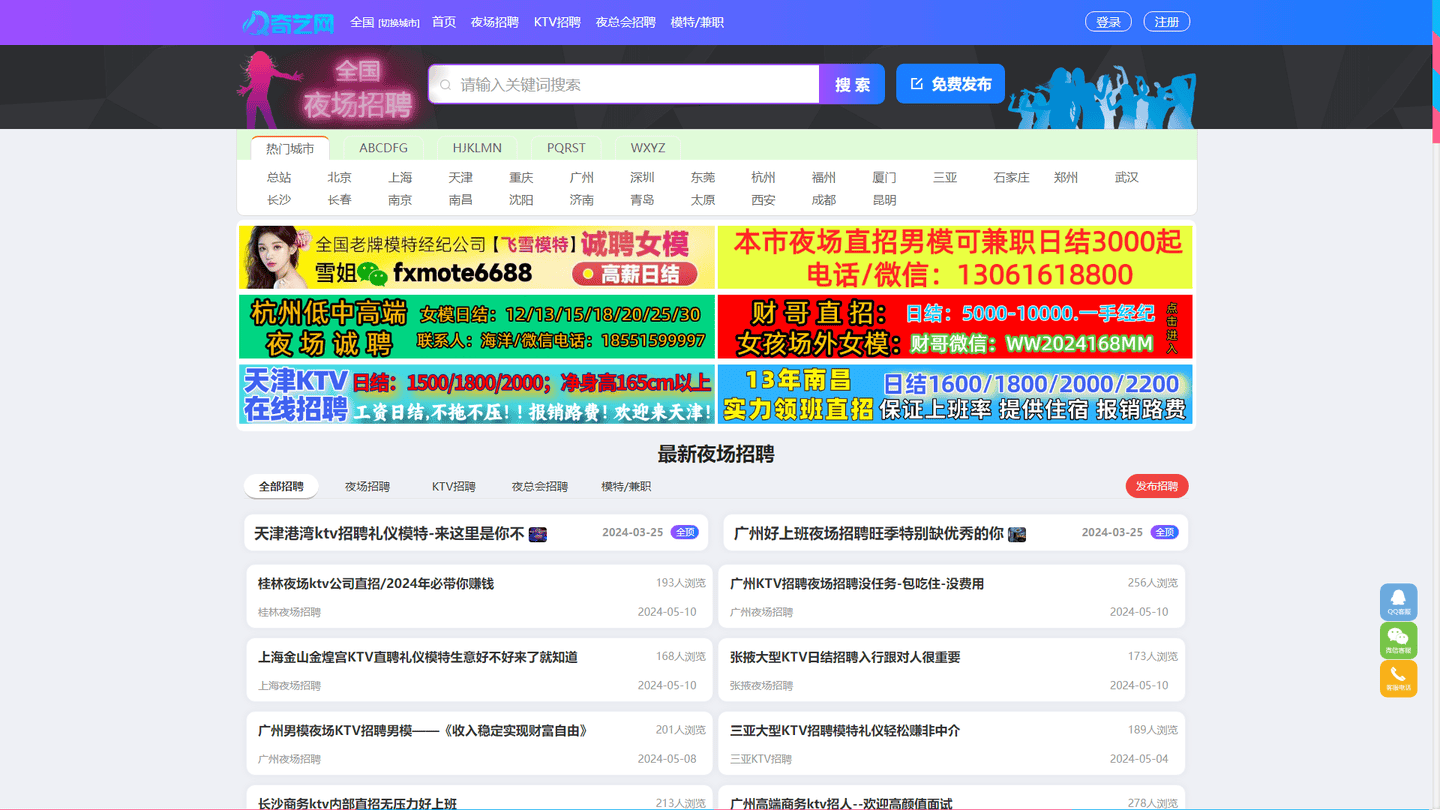Viewport: 1440px width, 810px height.
Task: Open the phone customer service floating icon
Action: coord(1398,679)
